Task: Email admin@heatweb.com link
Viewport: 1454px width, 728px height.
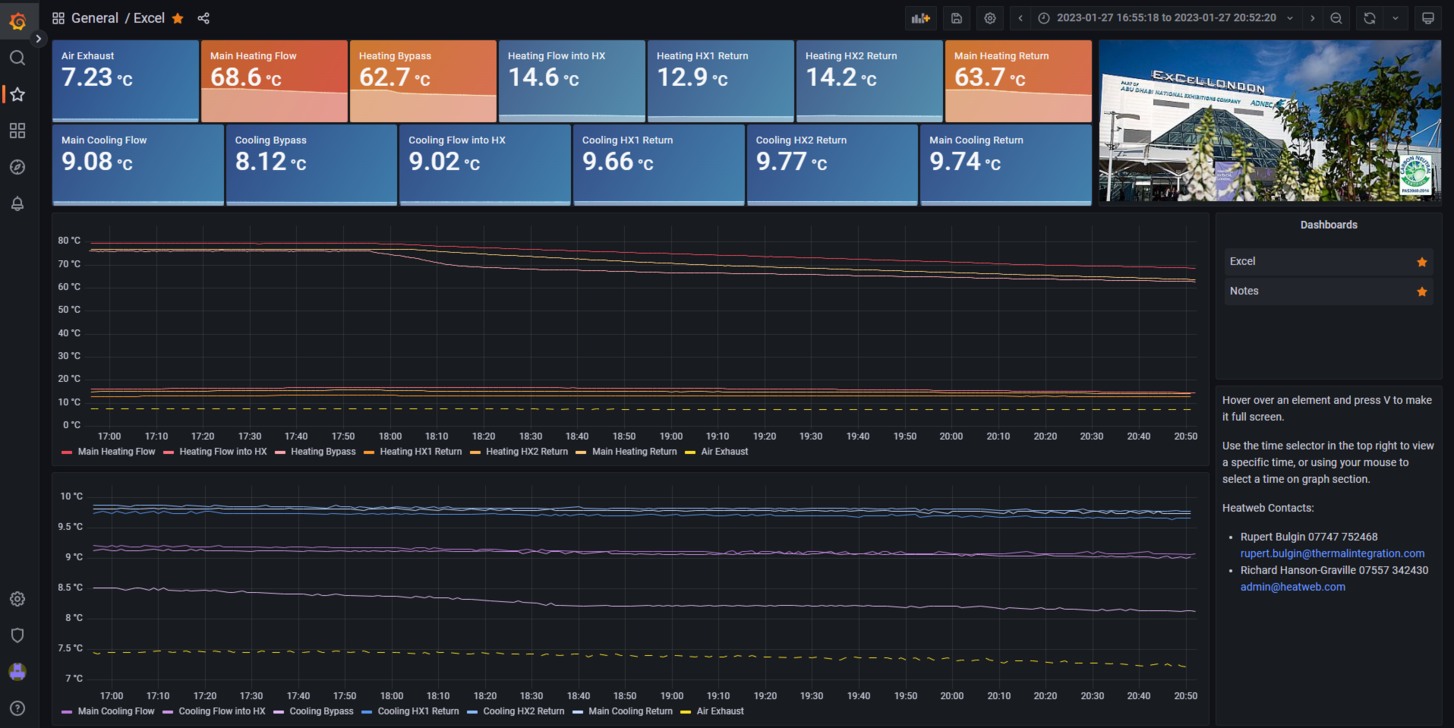Action: [1292, 587]
